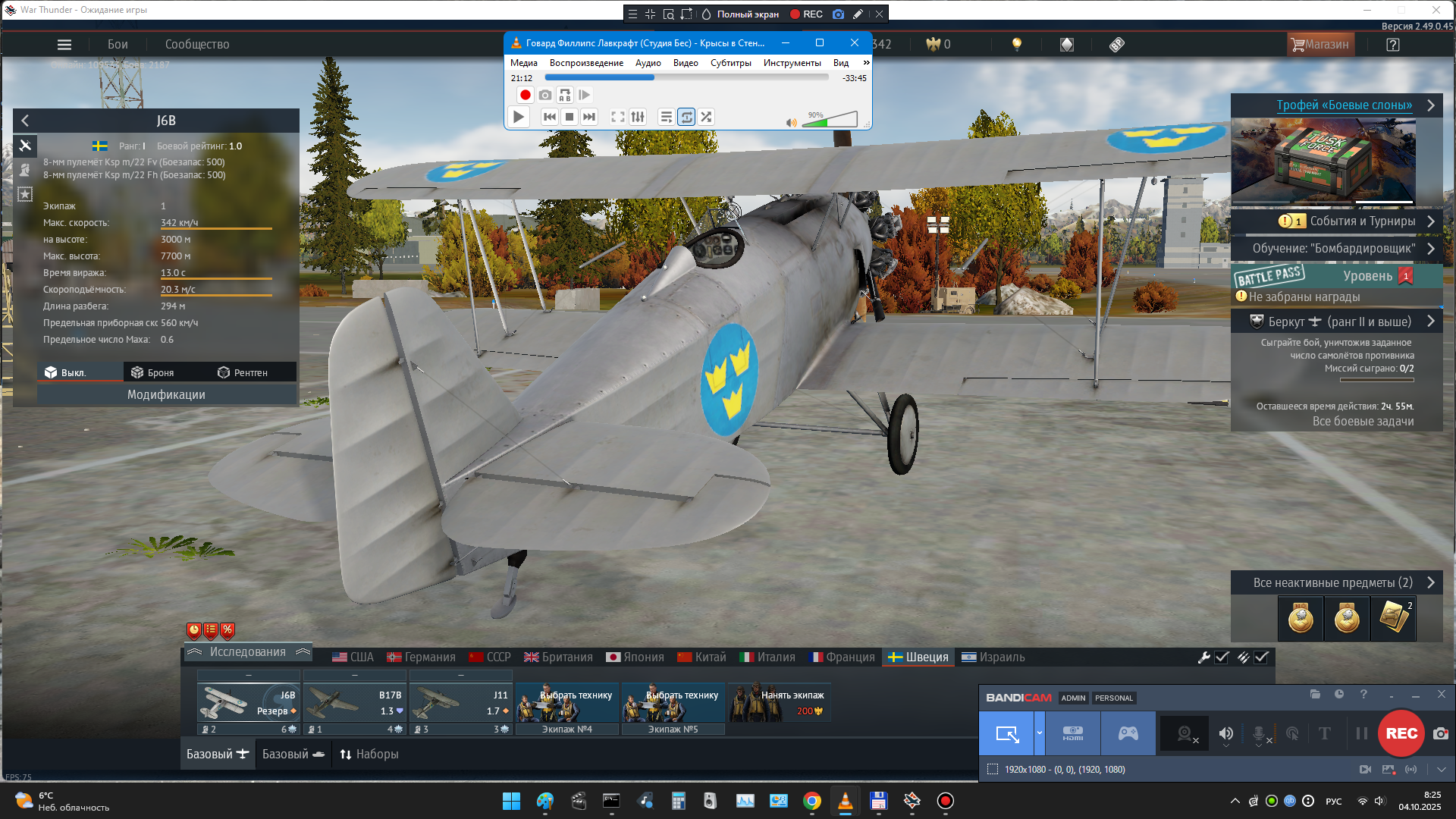Viewport: 1456px width, 819px height.
Task: Select Bandicam HDMI device recording mode
Action: (1072, 733)
